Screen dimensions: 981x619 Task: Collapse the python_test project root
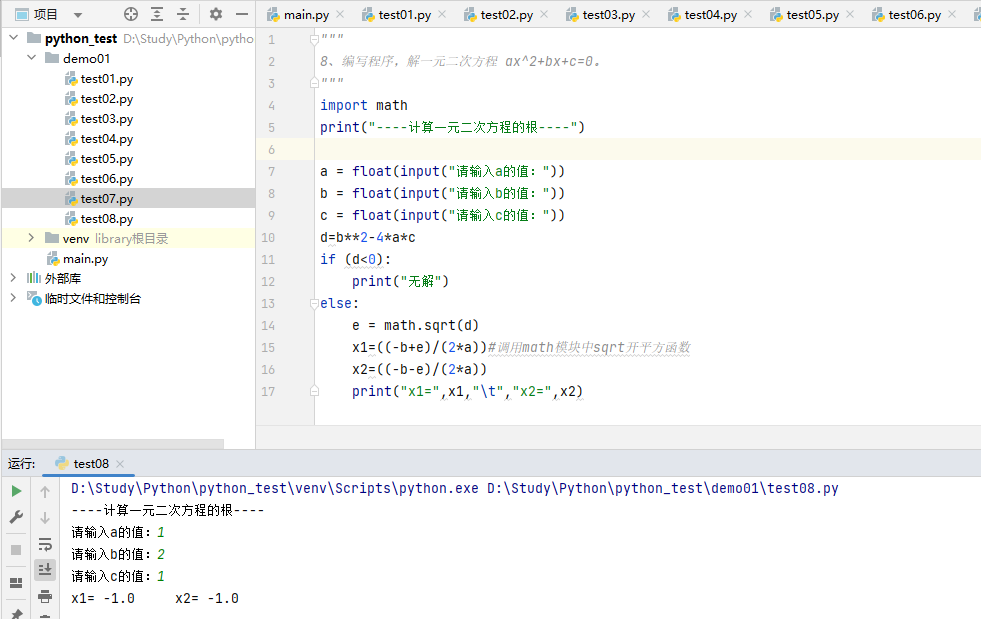14,38
